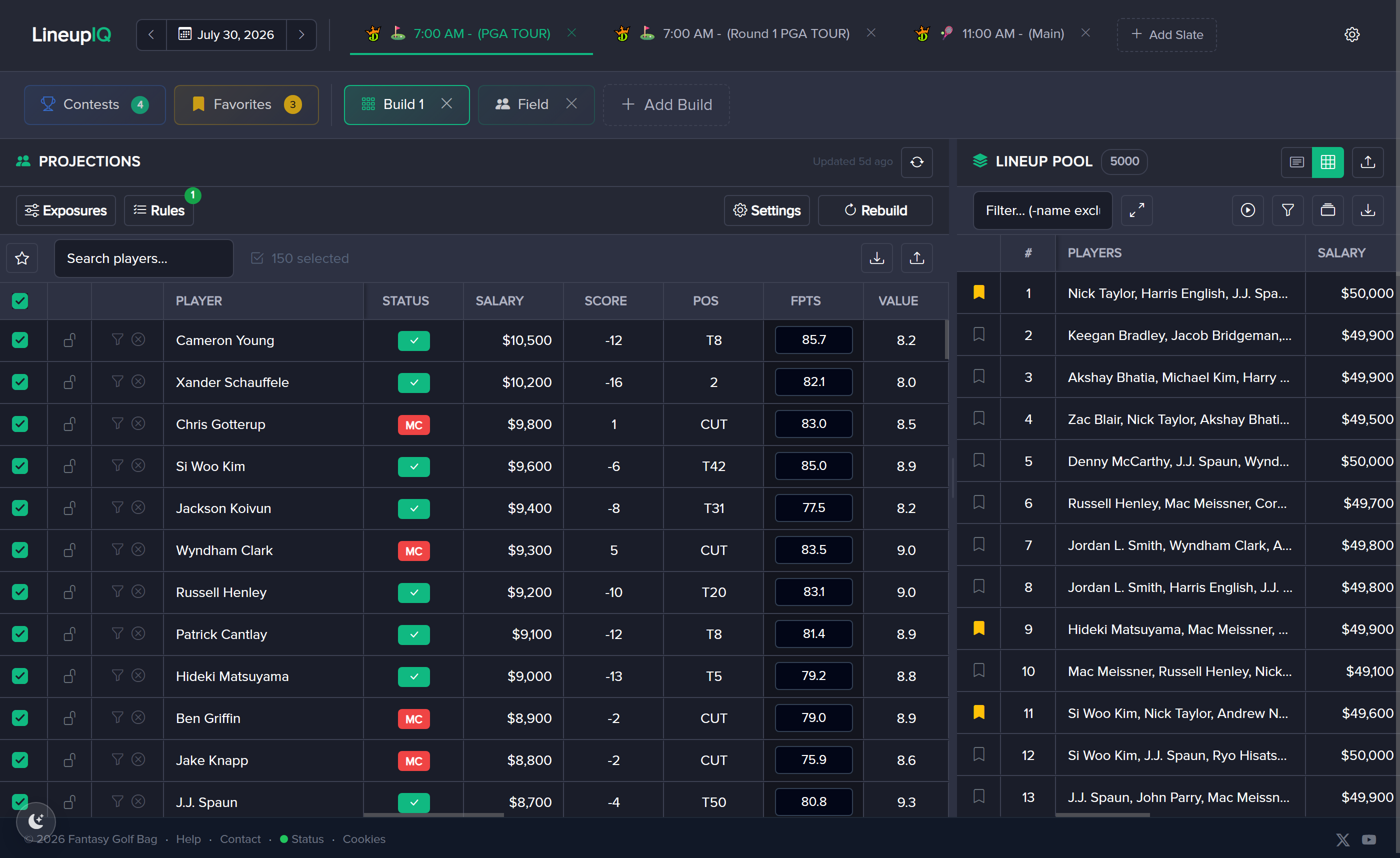Close the Field tab

pos(571,103)
